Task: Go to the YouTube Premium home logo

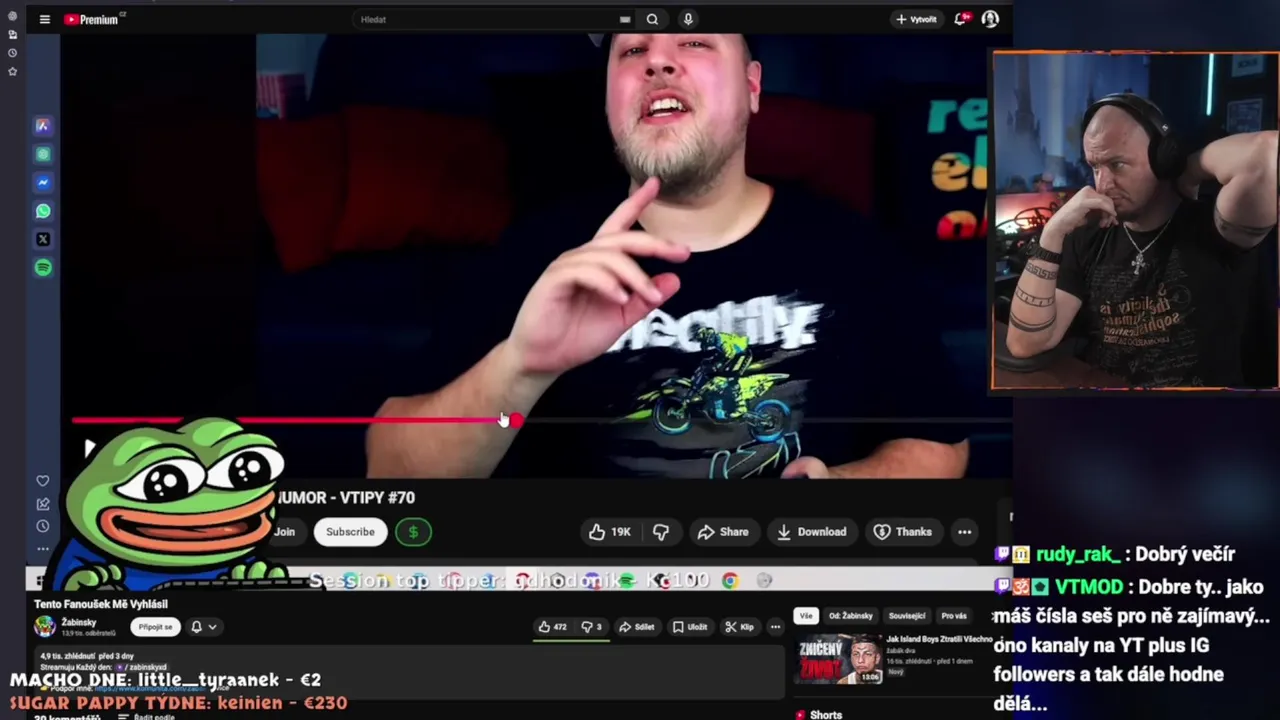Action: pos(91,19)
